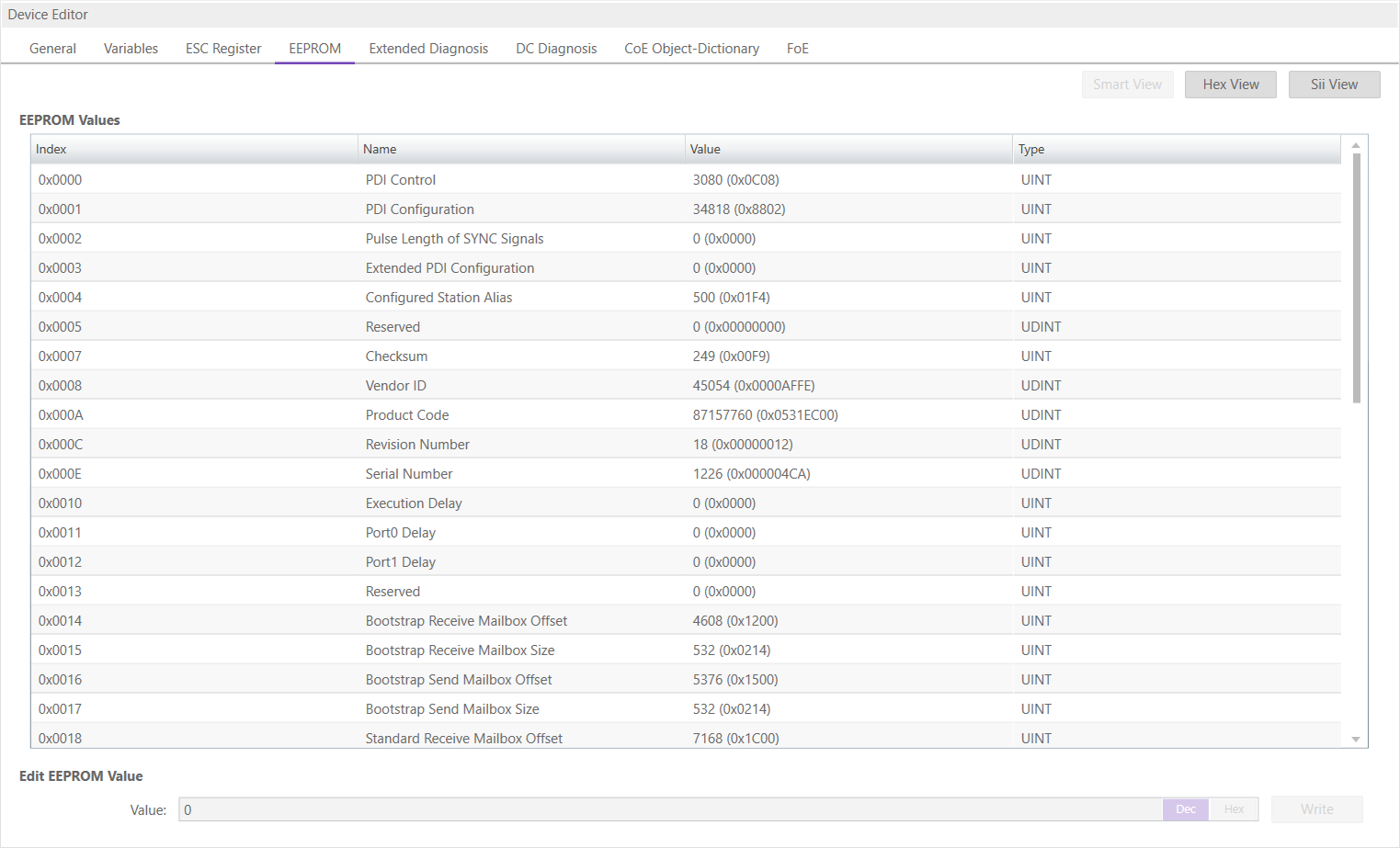The image size is (1400, 848).
Task: Switch to the General tab
Action: [x=52, y=49]
